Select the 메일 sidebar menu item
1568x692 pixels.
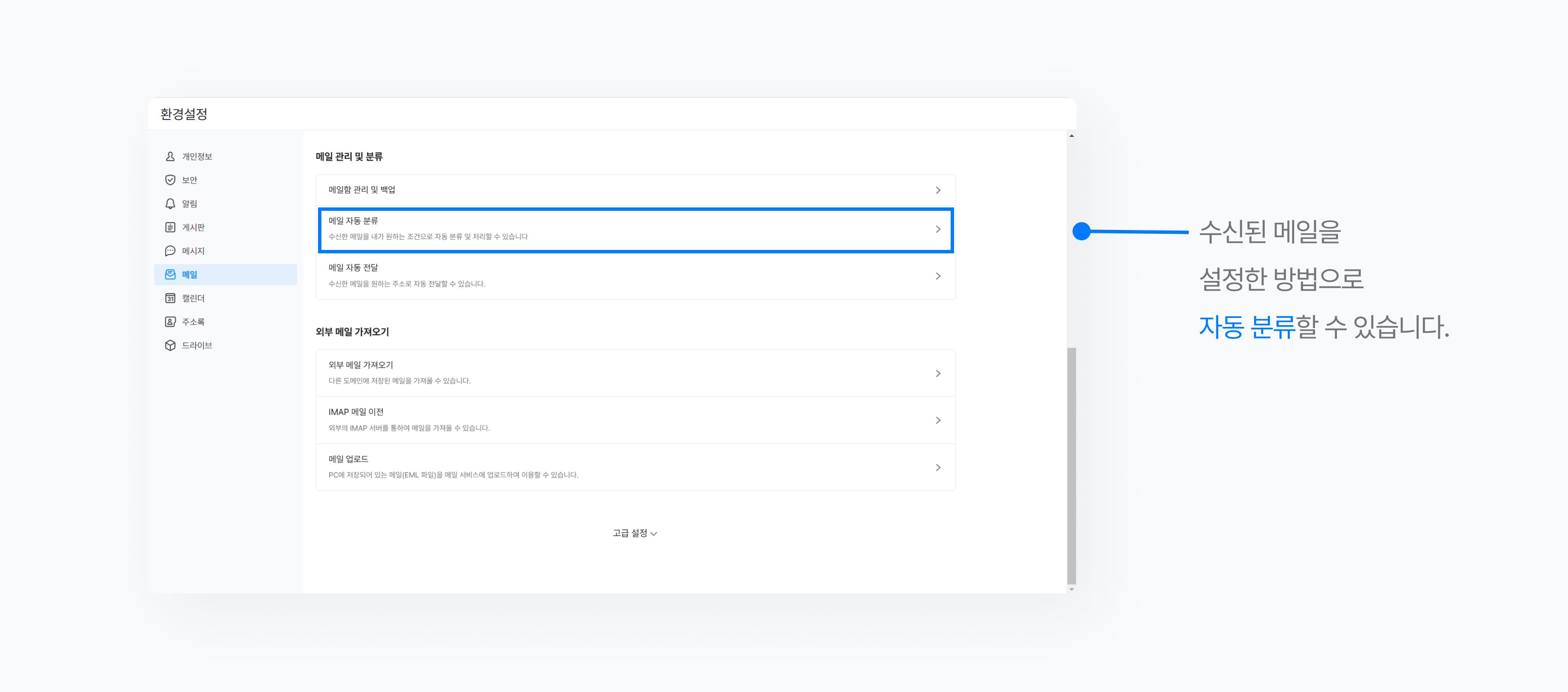click(225, 275)
